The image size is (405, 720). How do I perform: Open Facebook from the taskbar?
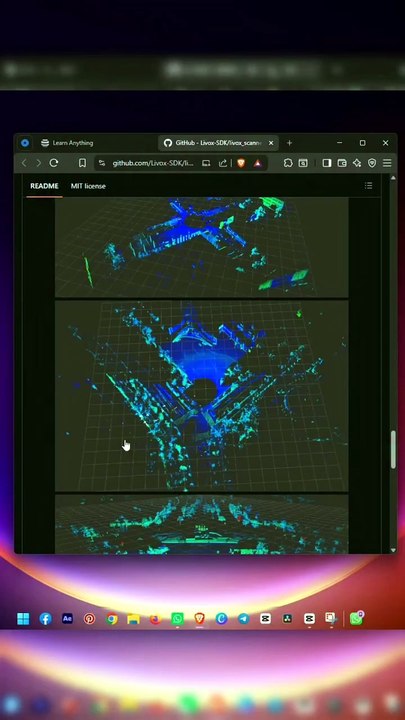click(x=45, y=619)
